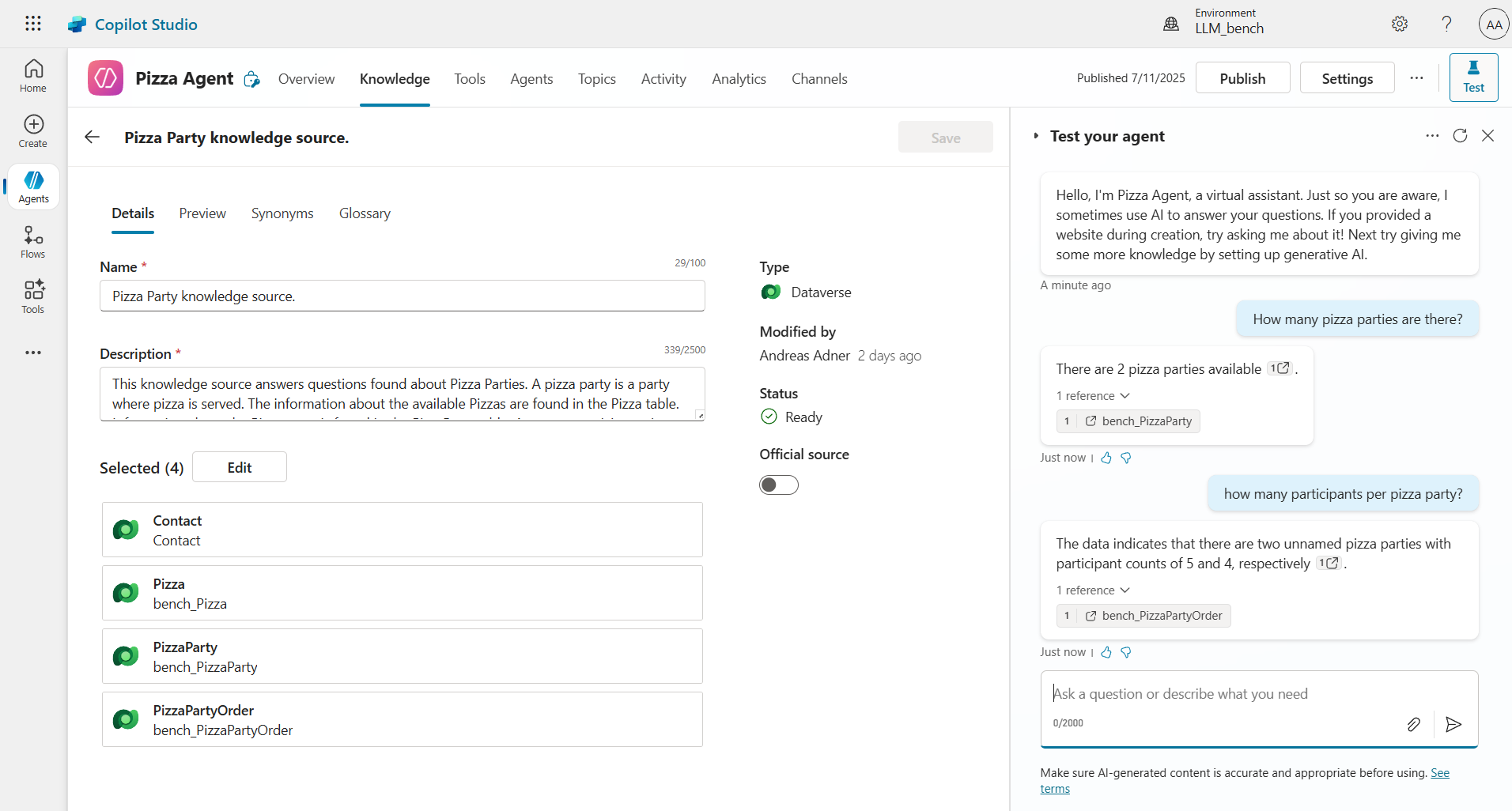Select the Pizza bench_Pizza table row
This screenshot has width=1512, height=811.
(402, 593)
